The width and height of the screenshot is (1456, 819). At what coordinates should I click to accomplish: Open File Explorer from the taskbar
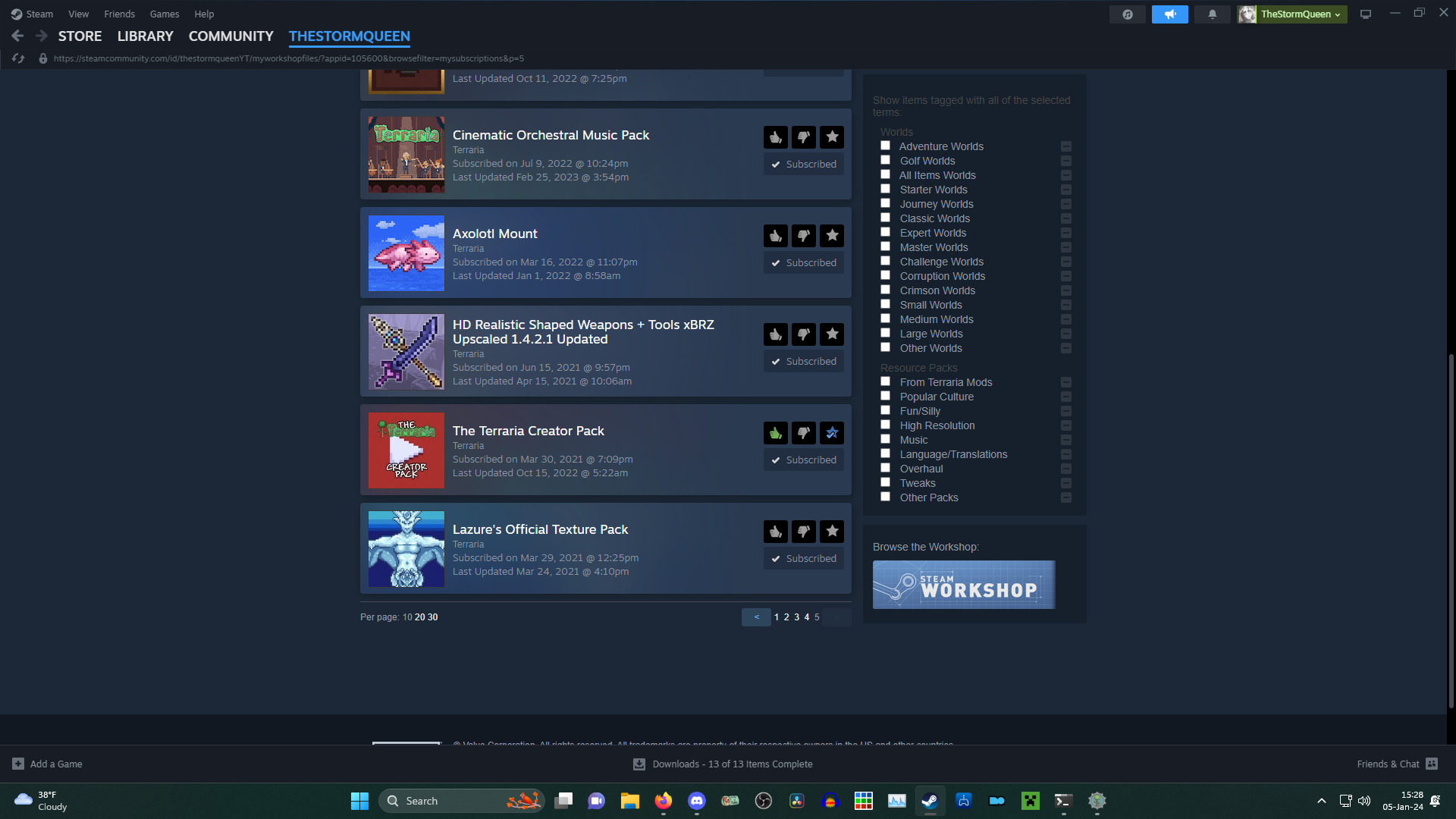[x=629, y=801]
